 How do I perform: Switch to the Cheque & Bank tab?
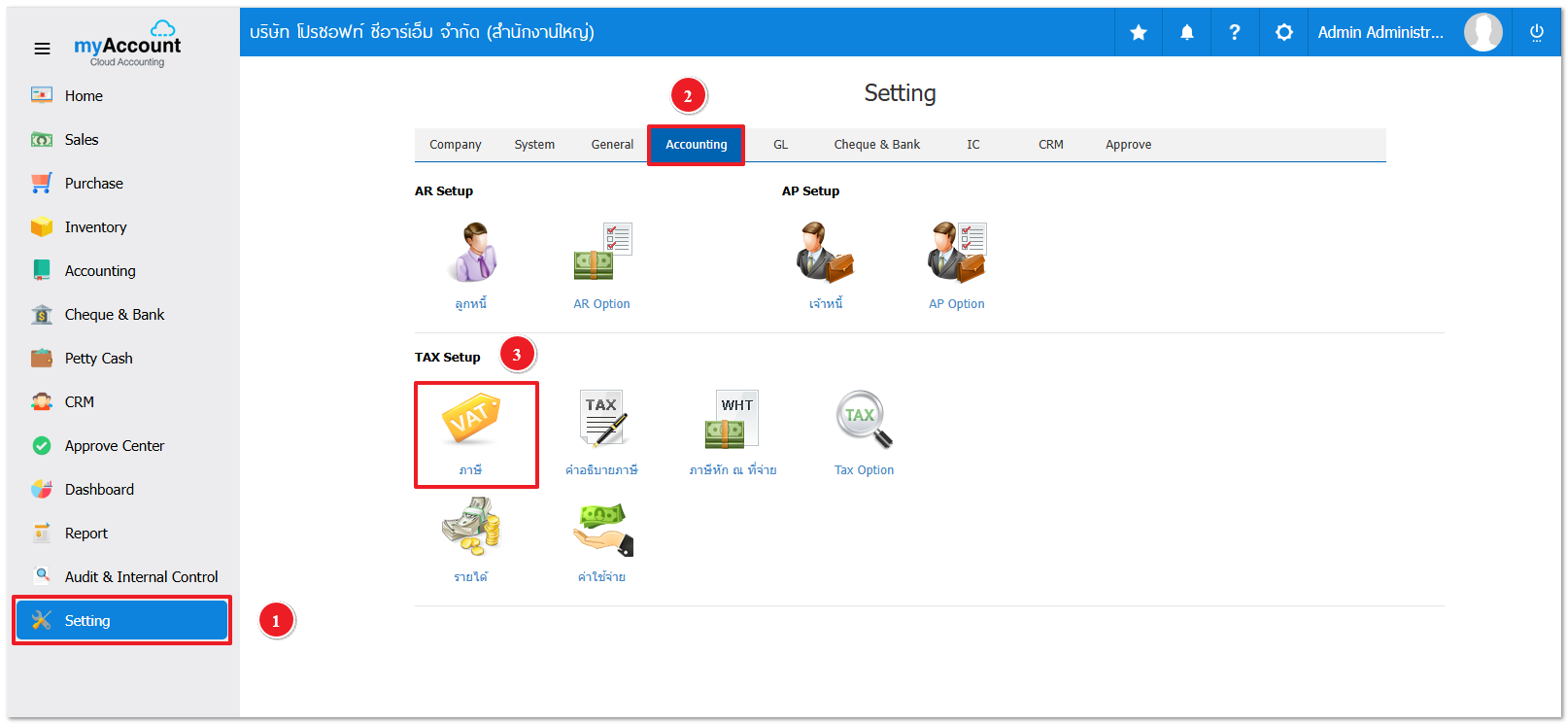pos(876,145)
